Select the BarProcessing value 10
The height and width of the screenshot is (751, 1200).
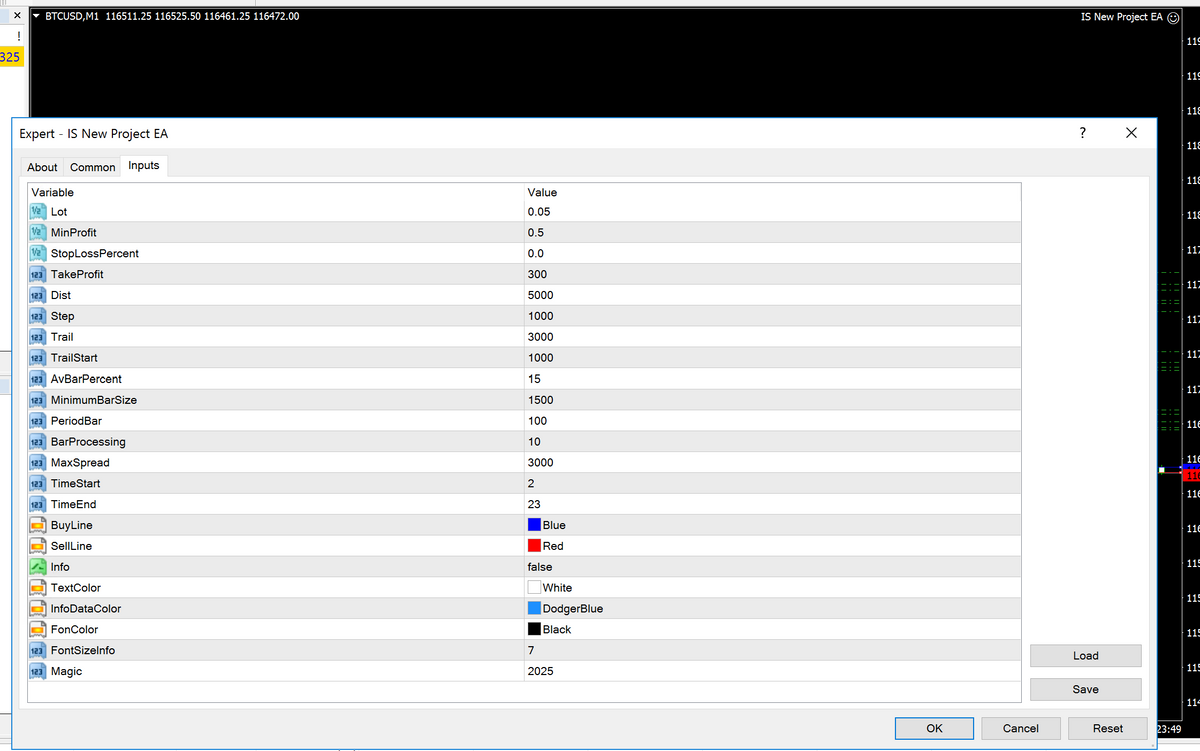(534, 442)
